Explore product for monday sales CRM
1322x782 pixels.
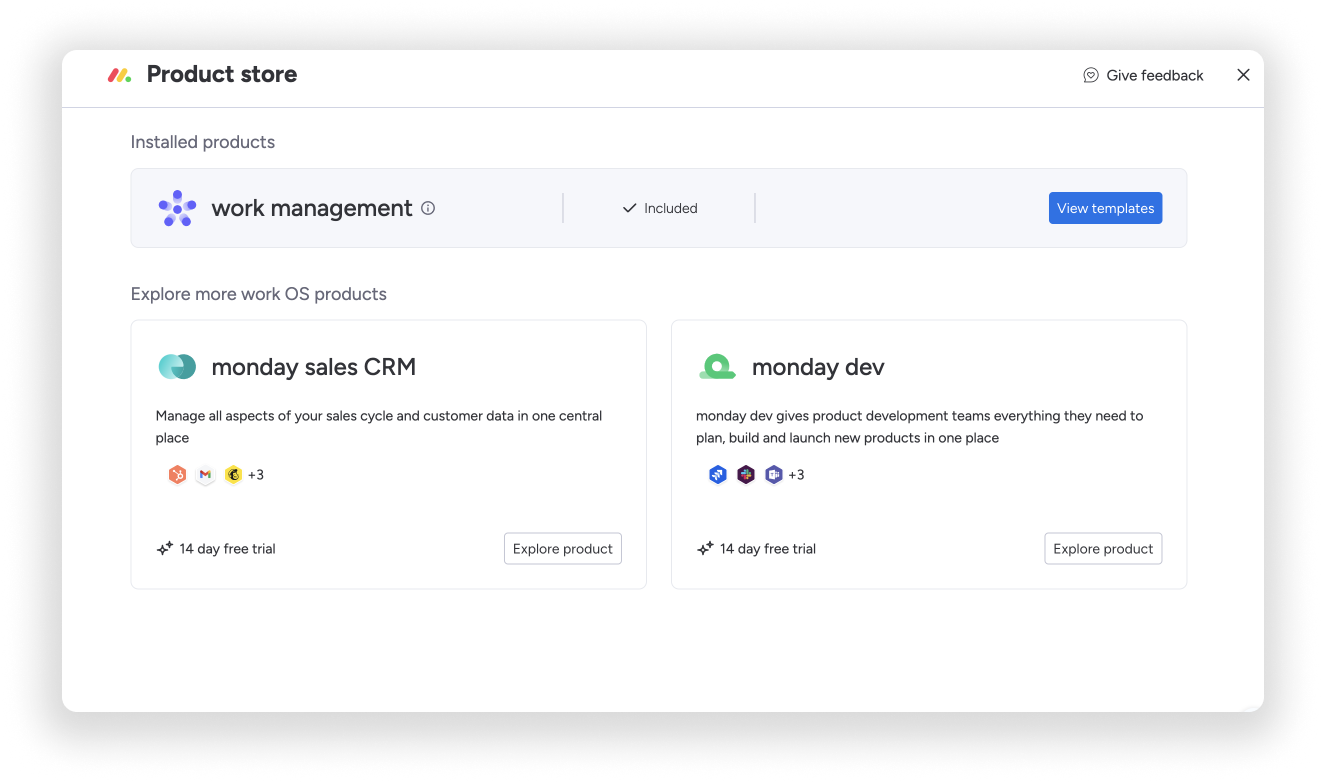tap(563, 549)
